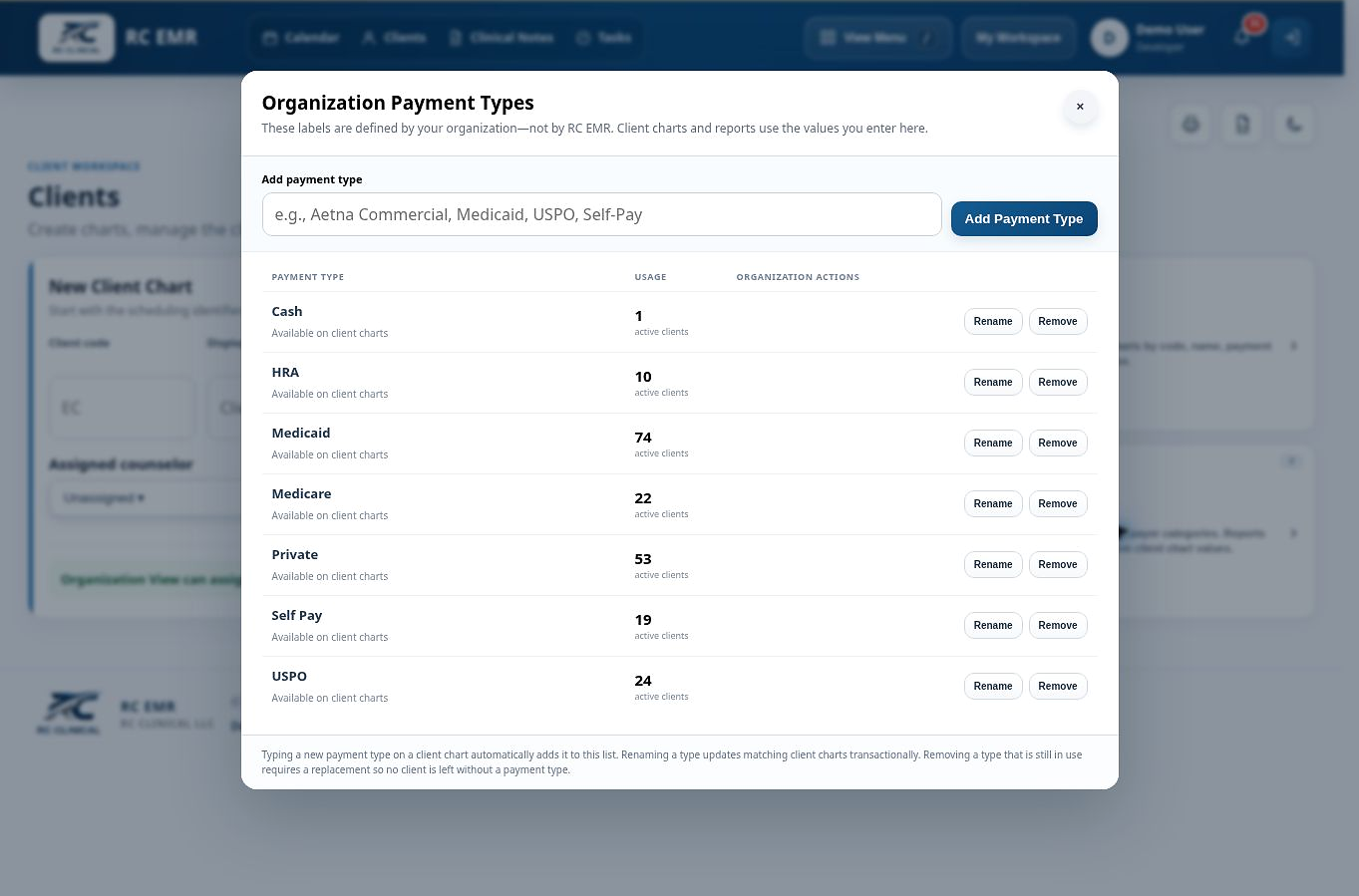Click the Demo User avatar in the header
1359x896 pixels.
(x=1109, y=38)
